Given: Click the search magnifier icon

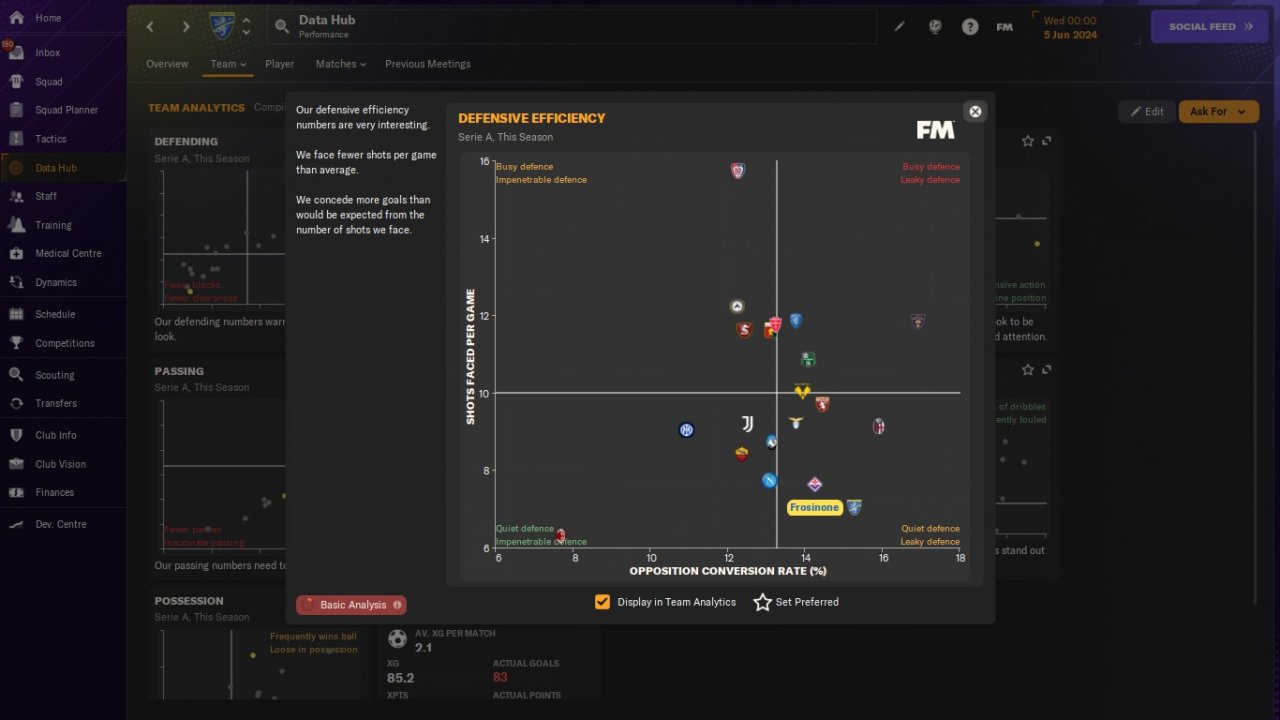Looking at the screenshot, I should point(282,27).
